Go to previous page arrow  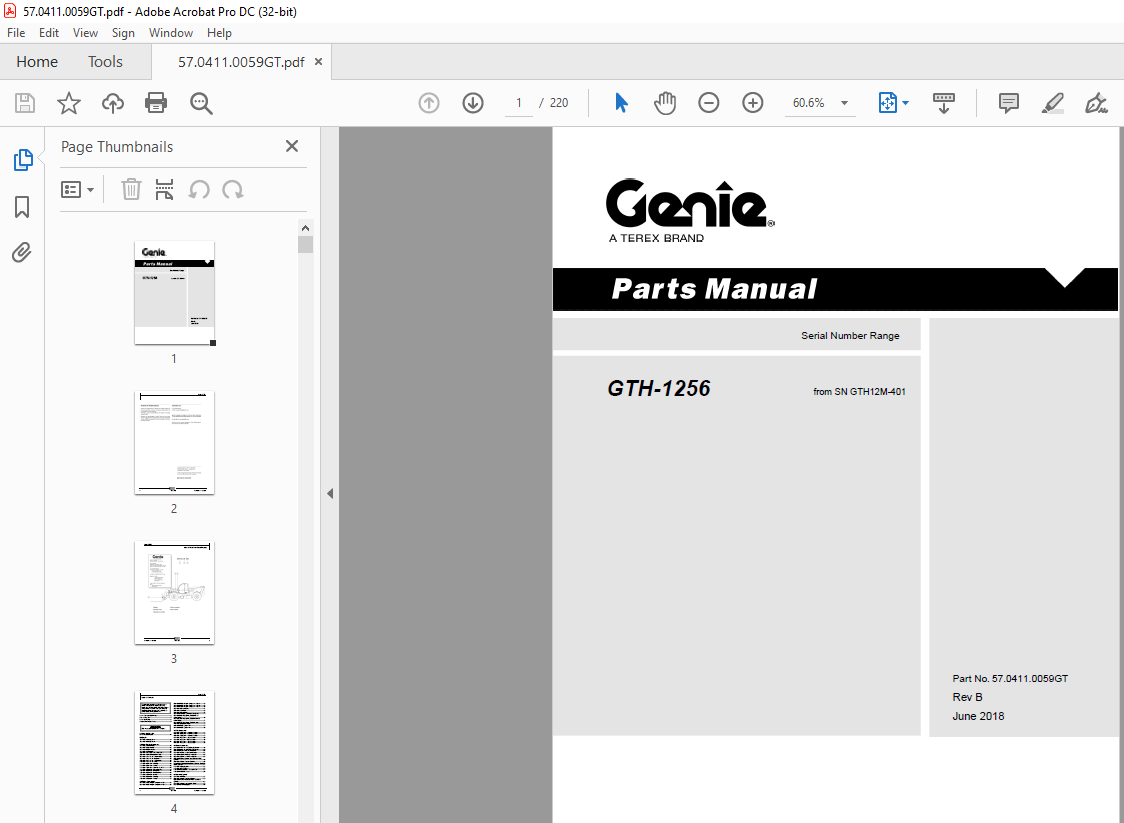[429, 103]
